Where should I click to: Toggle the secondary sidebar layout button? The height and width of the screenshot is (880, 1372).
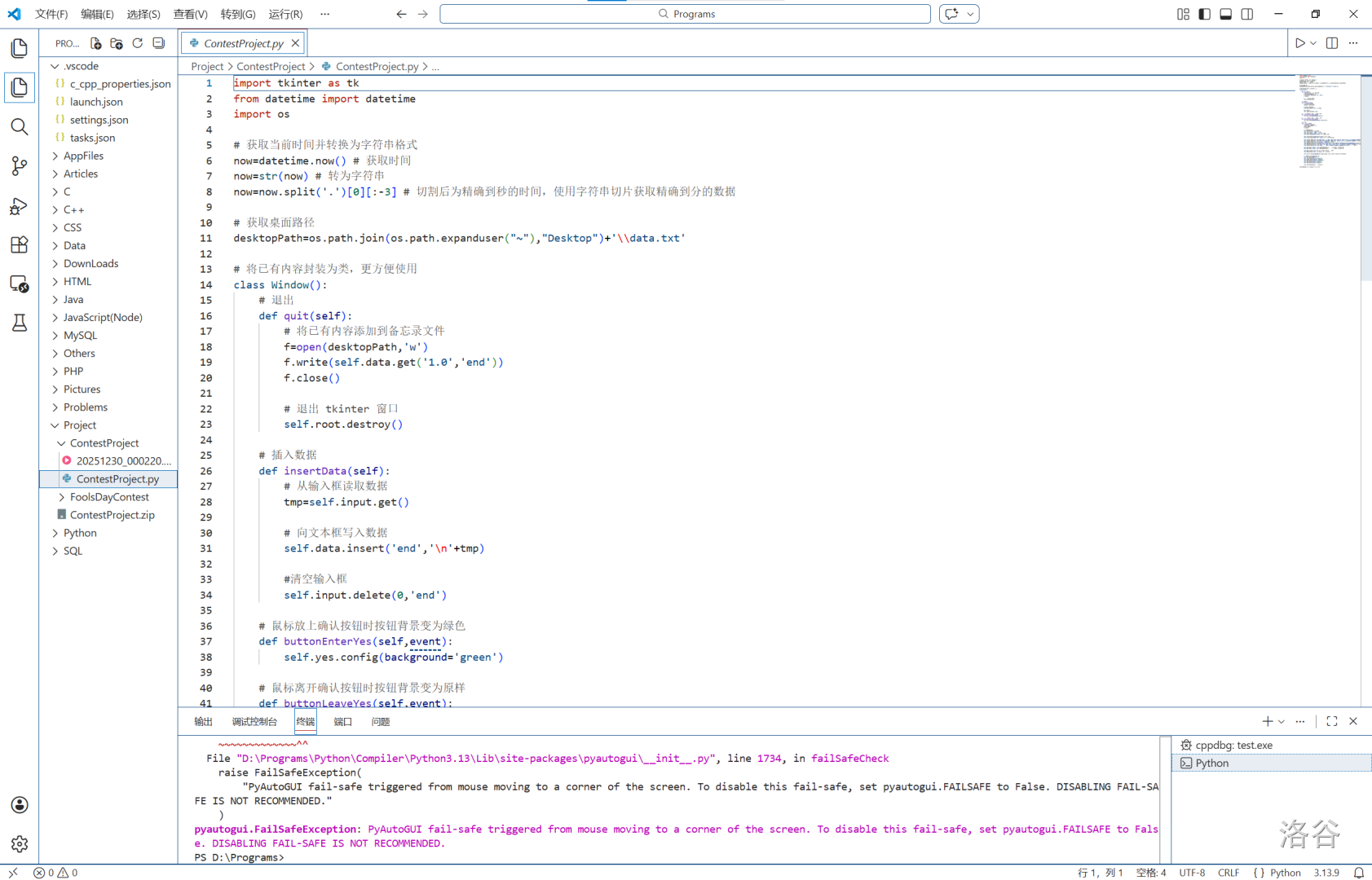(1246, 14)
